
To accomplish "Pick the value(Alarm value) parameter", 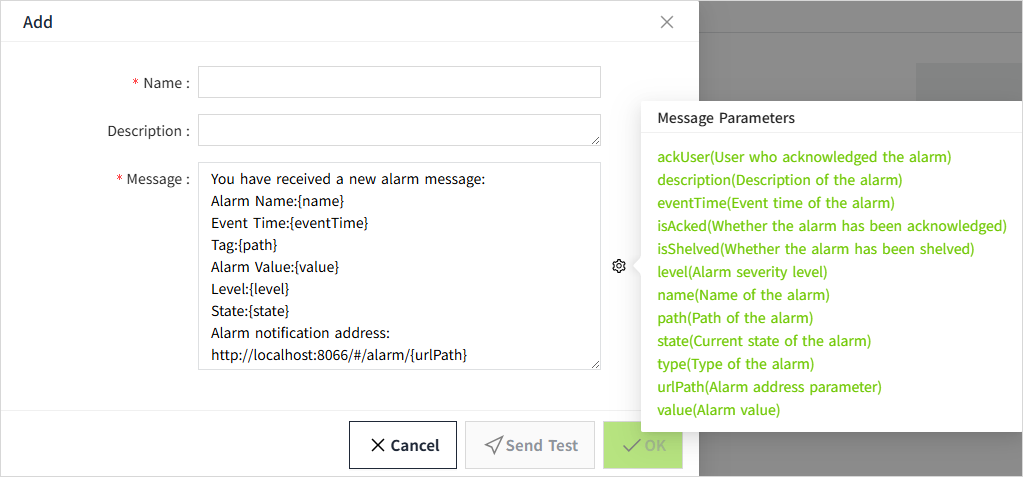I will point(718,410).
